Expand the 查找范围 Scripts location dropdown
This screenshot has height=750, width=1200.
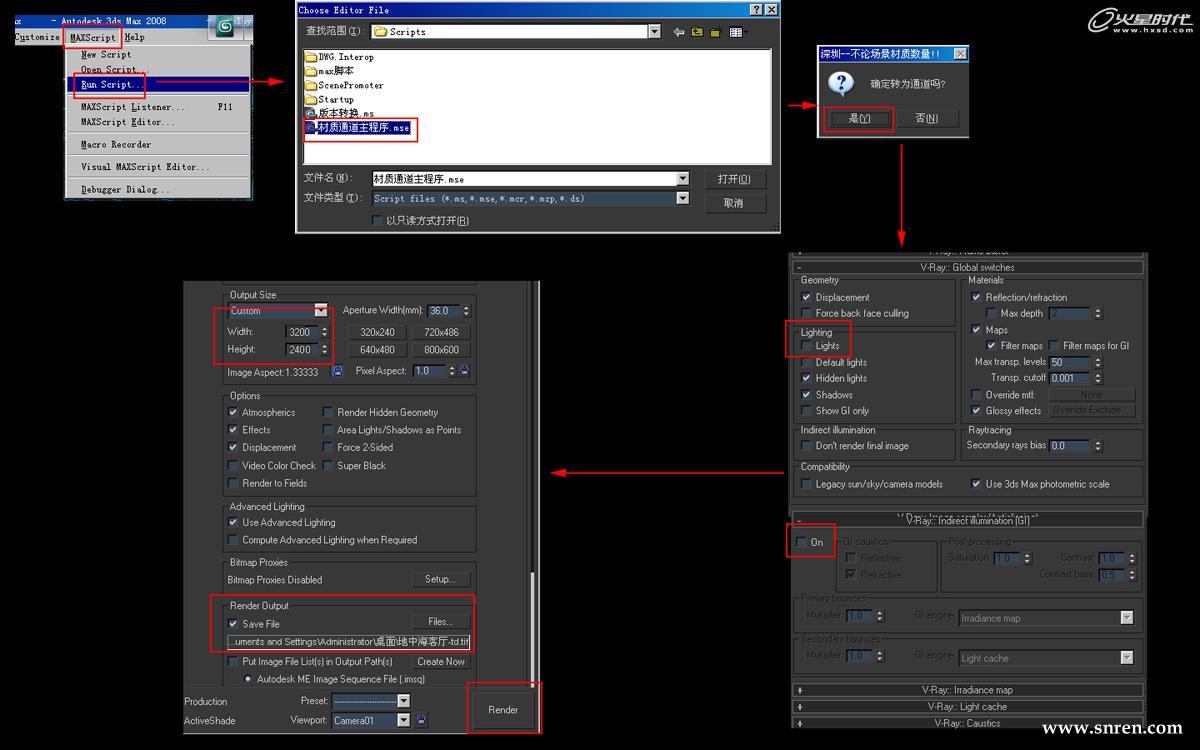pyautogui.click(x=654, y=32)
